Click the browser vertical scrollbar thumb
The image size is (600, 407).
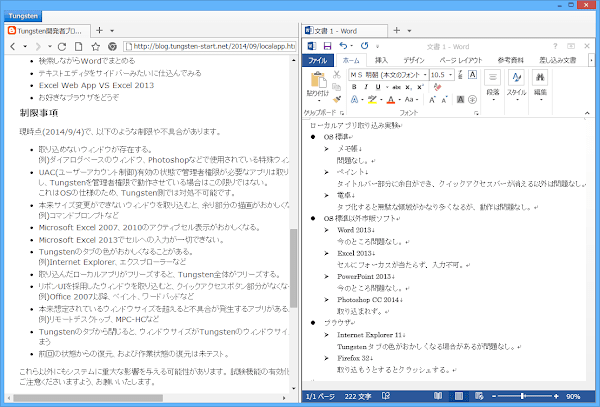(293, 269)
